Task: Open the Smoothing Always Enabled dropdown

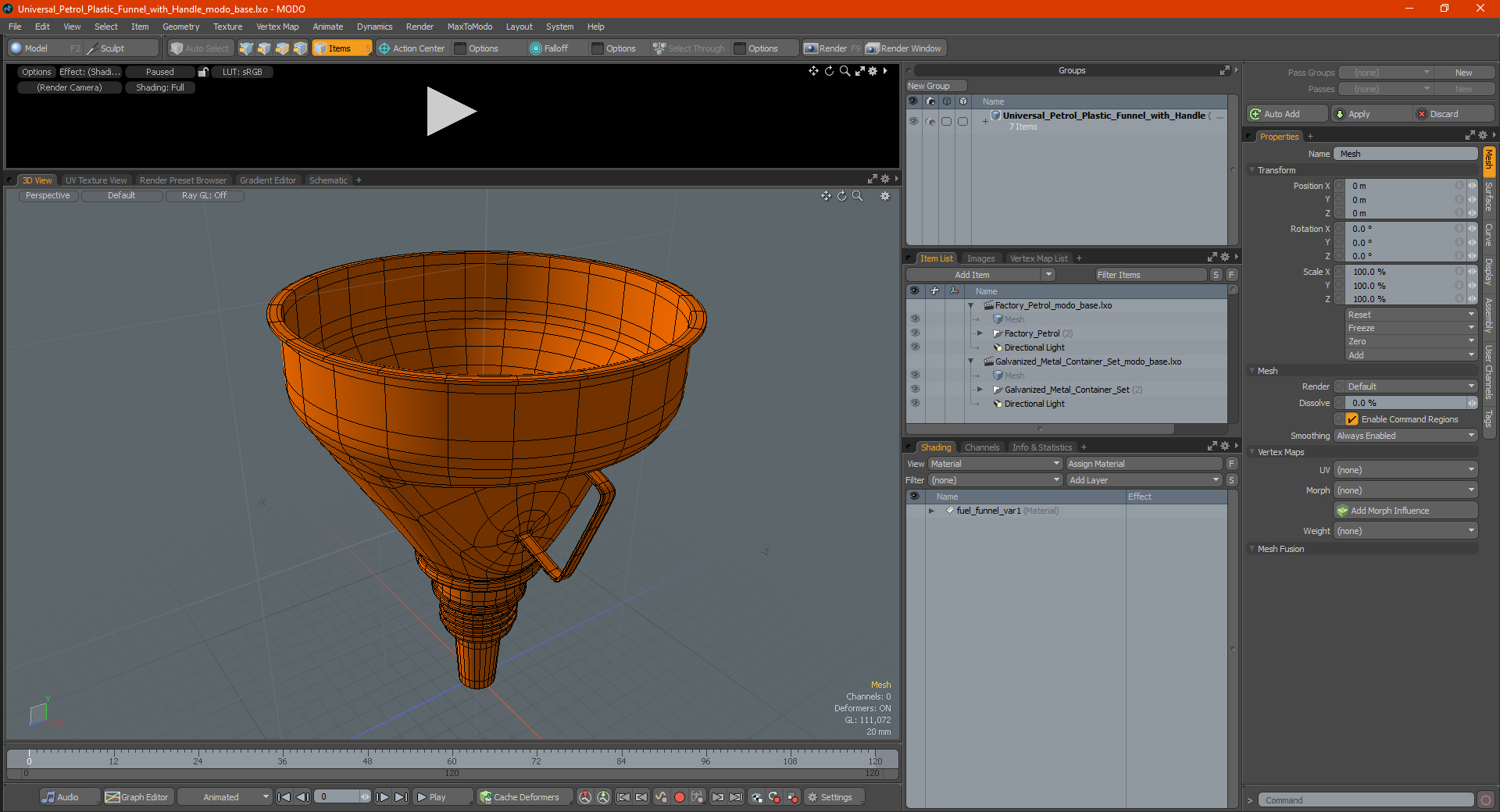Action: (1405, 436)
